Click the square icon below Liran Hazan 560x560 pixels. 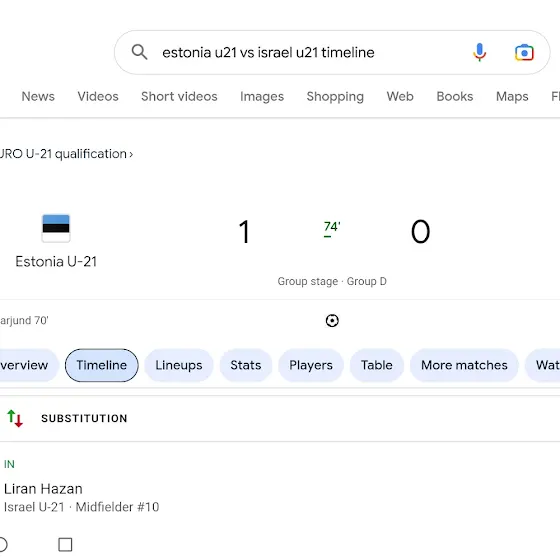[65, 545]
